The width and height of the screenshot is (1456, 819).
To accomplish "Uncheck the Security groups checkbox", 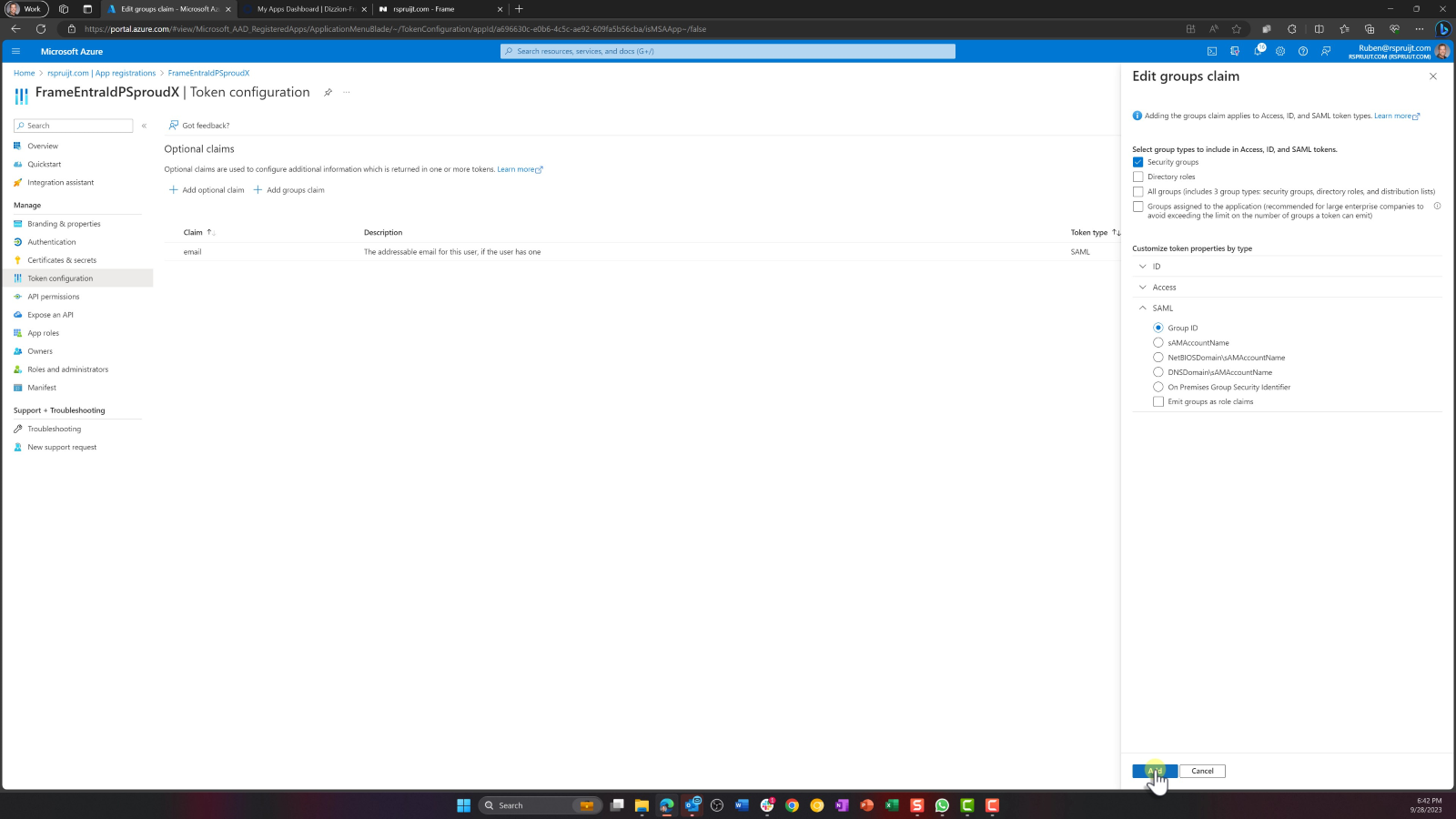I will pyautogui.click(x=1137, y=162).
